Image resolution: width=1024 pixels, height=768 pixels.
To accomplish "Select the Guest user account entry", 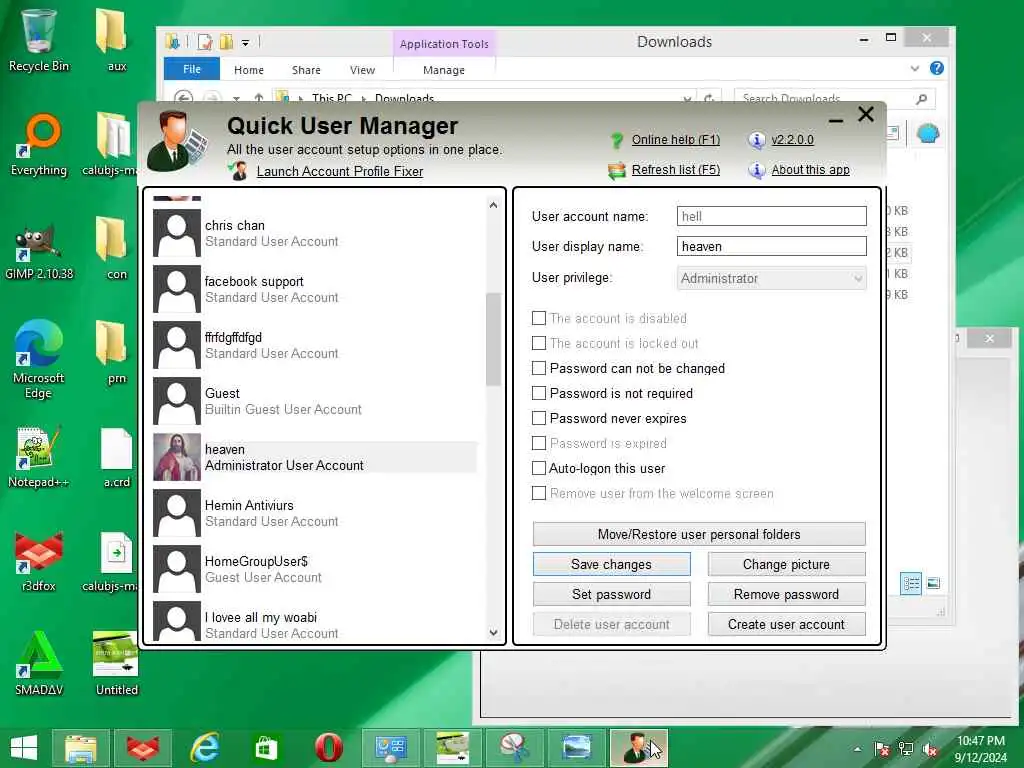I will [315, 401].
